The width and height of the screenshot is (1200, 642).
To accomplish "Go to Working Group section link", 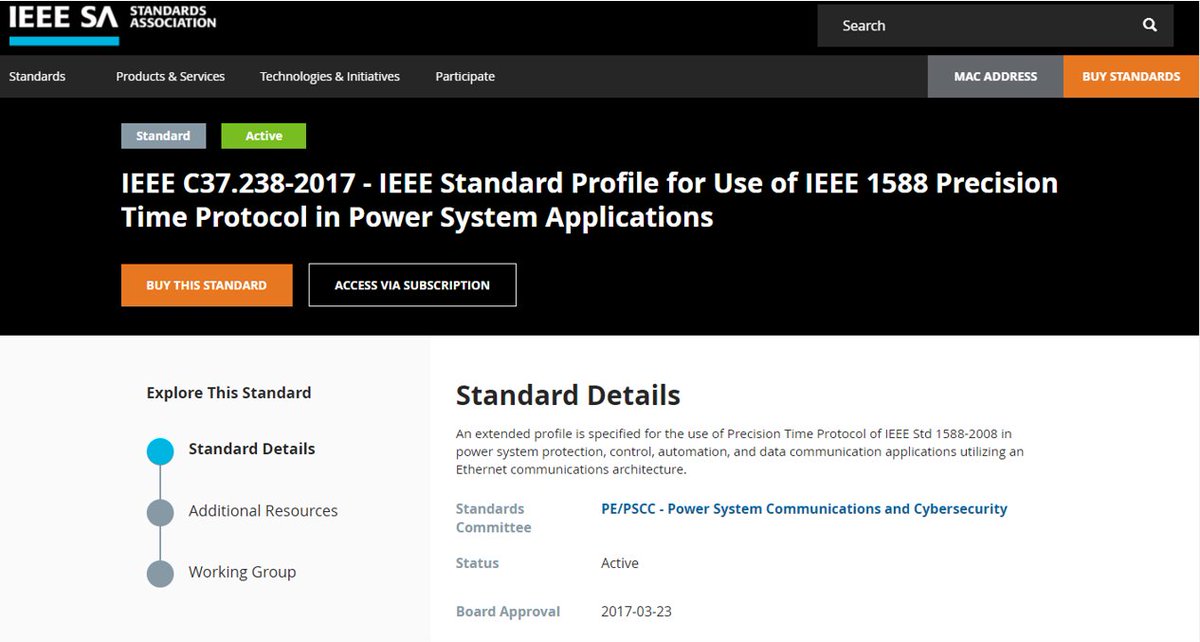I will (x=242, y=572).
